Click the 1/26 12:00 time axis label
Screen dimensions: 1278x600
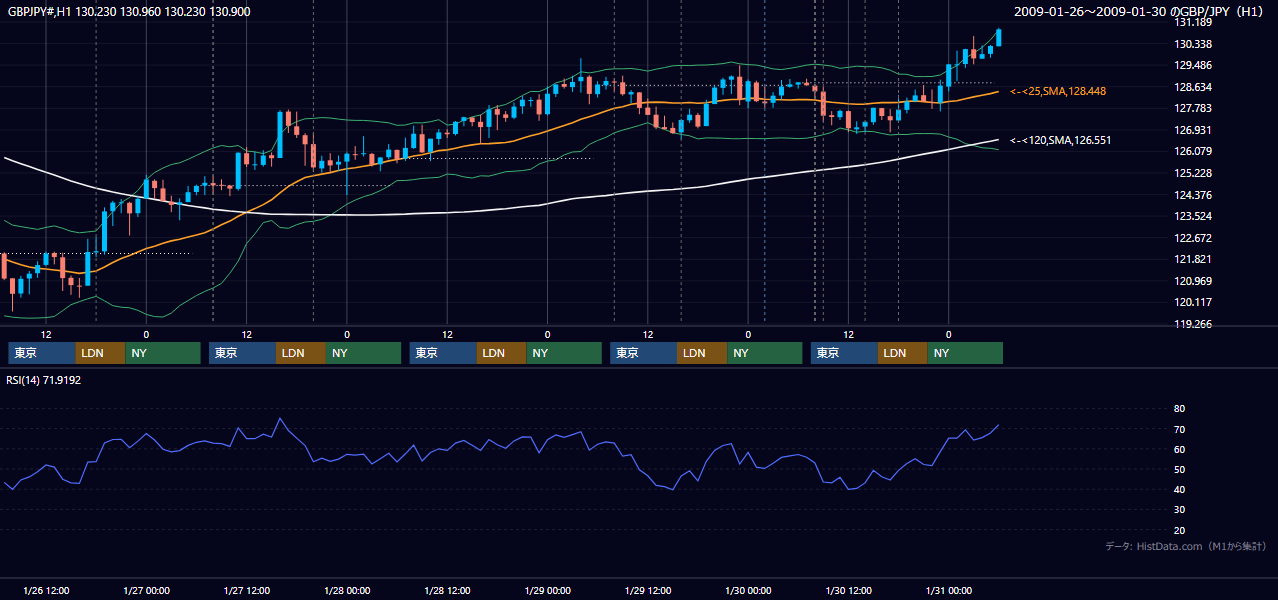[46, 590]
